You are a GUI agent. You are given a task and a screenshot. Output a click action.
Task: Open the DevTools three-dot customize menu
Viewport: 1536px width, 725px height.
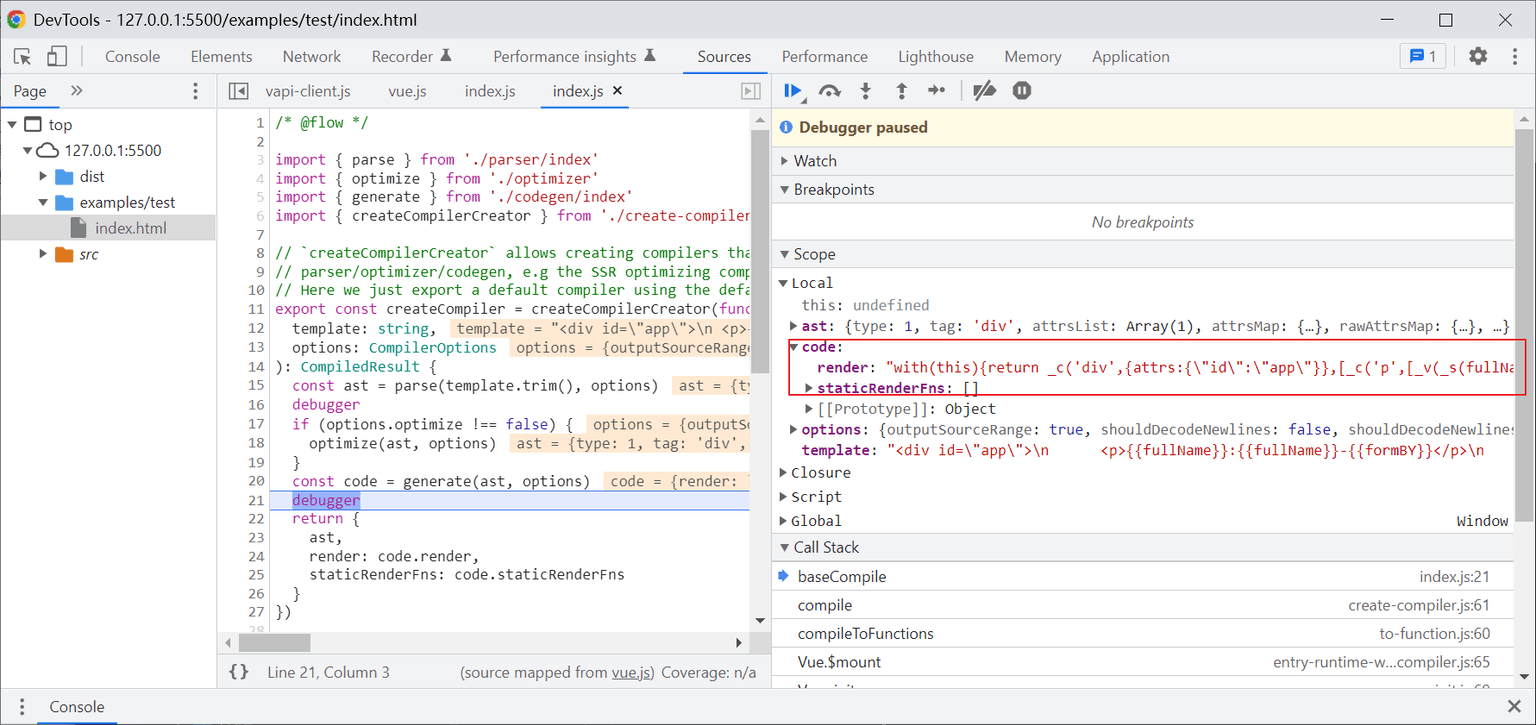[1513, 56]
